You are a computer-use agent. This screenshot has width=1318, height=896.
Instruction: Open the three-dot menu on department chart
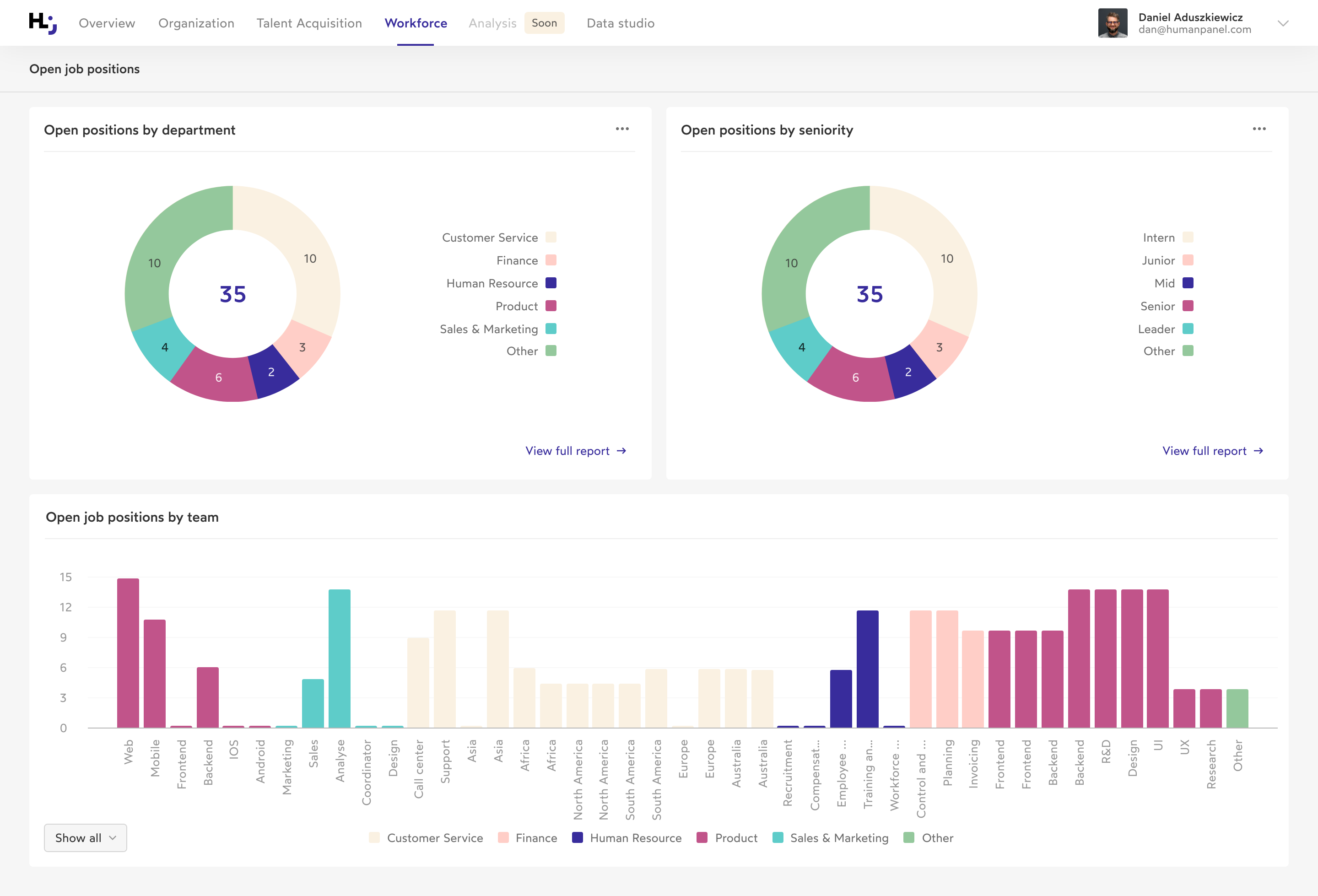(x=622, y=129)
